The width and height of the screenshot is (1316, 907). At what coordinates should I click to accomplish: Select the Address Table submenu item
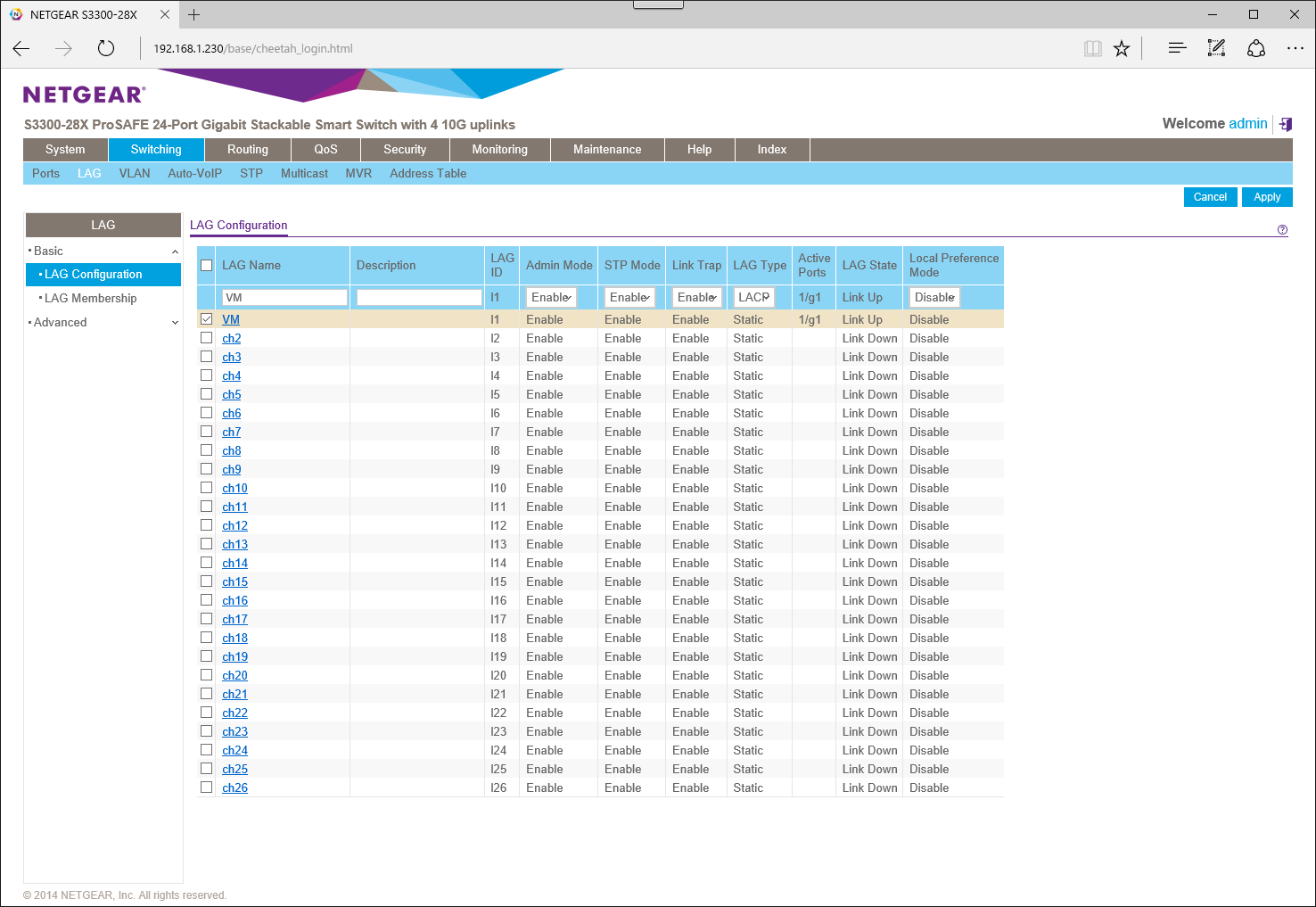point(428,174)
